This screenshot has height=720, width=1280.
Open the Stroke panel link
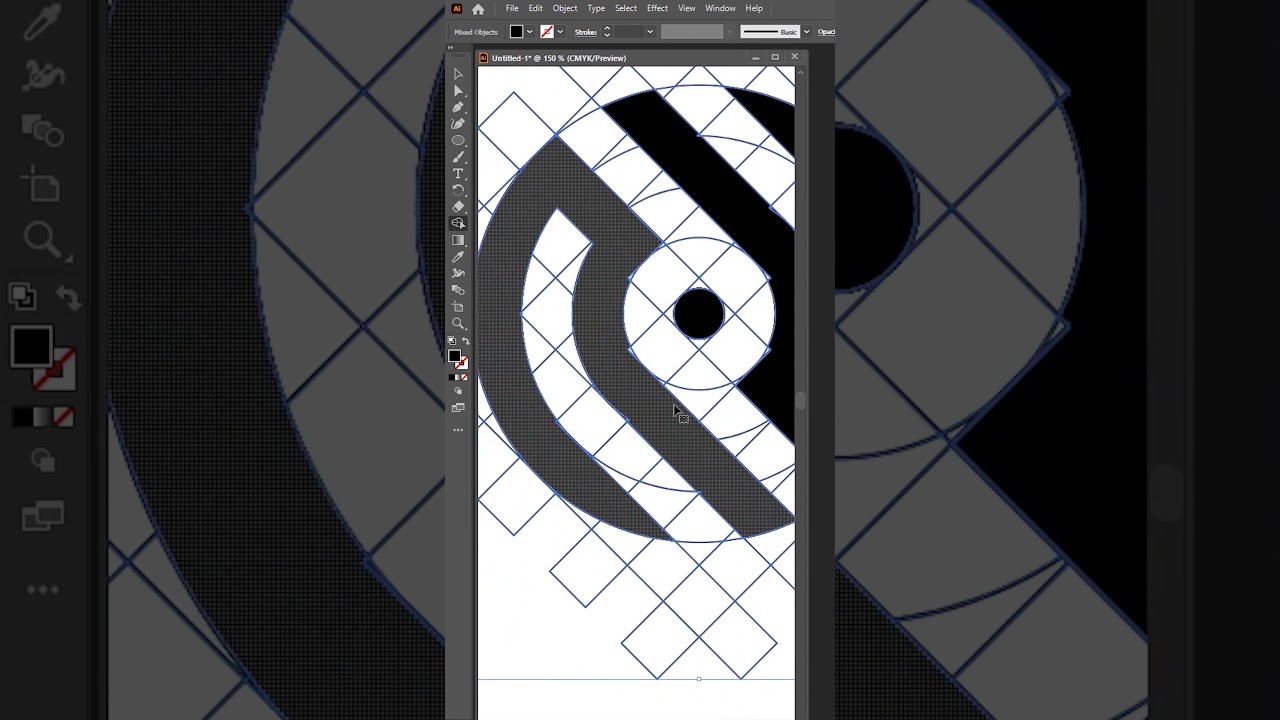586,32
